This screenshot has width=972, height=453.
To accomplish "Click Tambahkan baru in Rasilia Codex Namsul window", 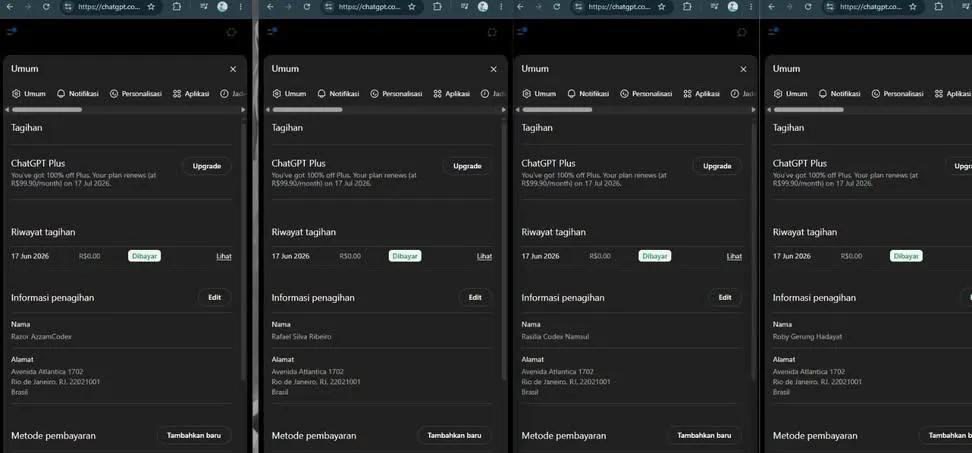I will (704, 436).
